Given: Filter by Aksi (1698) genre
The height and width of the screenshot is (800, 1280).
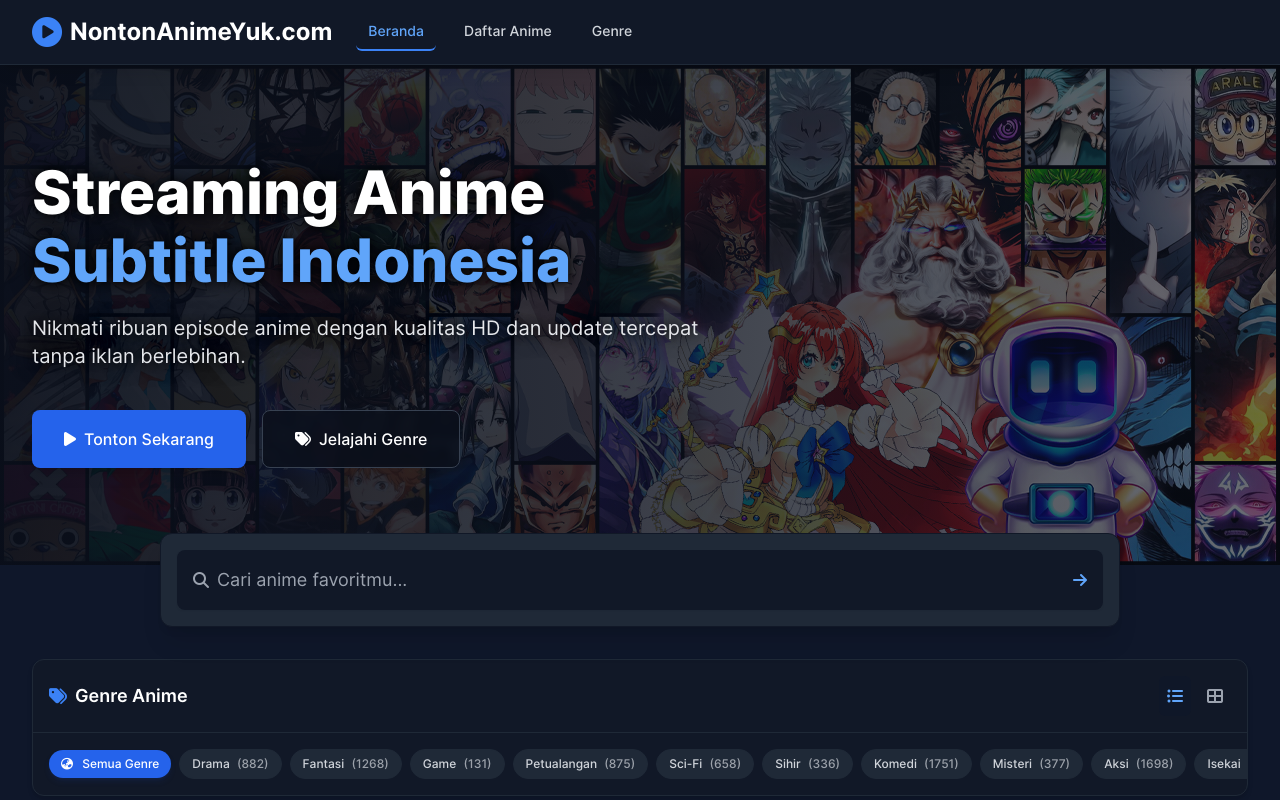Looking at the screenshot, I should click(1139, 764).
